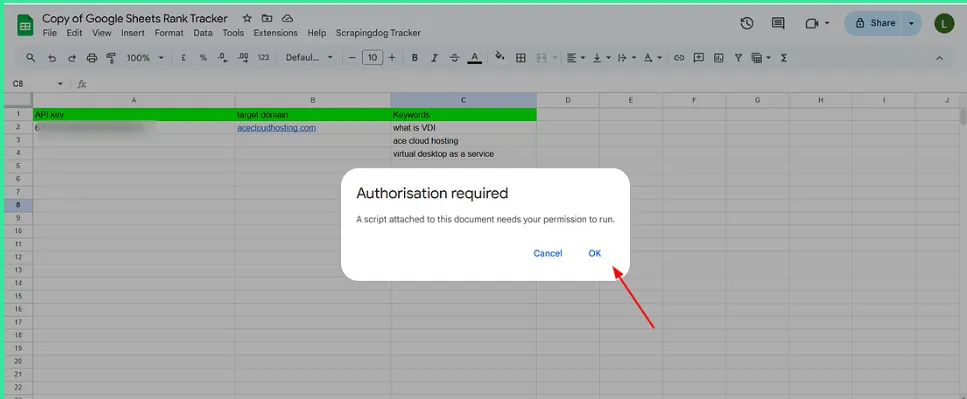Click the Insert link icon
967x399 pixels.
(x=679, y=58)
